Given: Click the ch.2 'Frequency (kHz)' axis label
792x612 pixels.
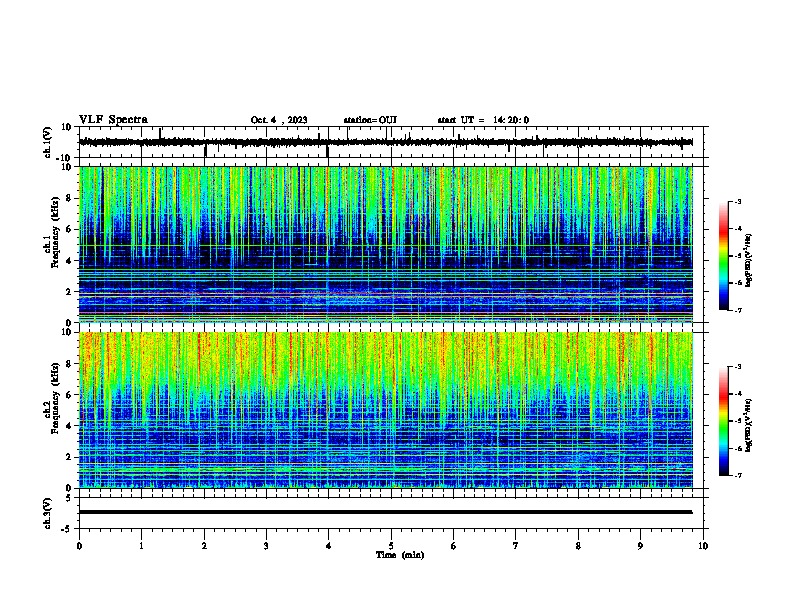Looking at the screenshot, I should (55, 398).
